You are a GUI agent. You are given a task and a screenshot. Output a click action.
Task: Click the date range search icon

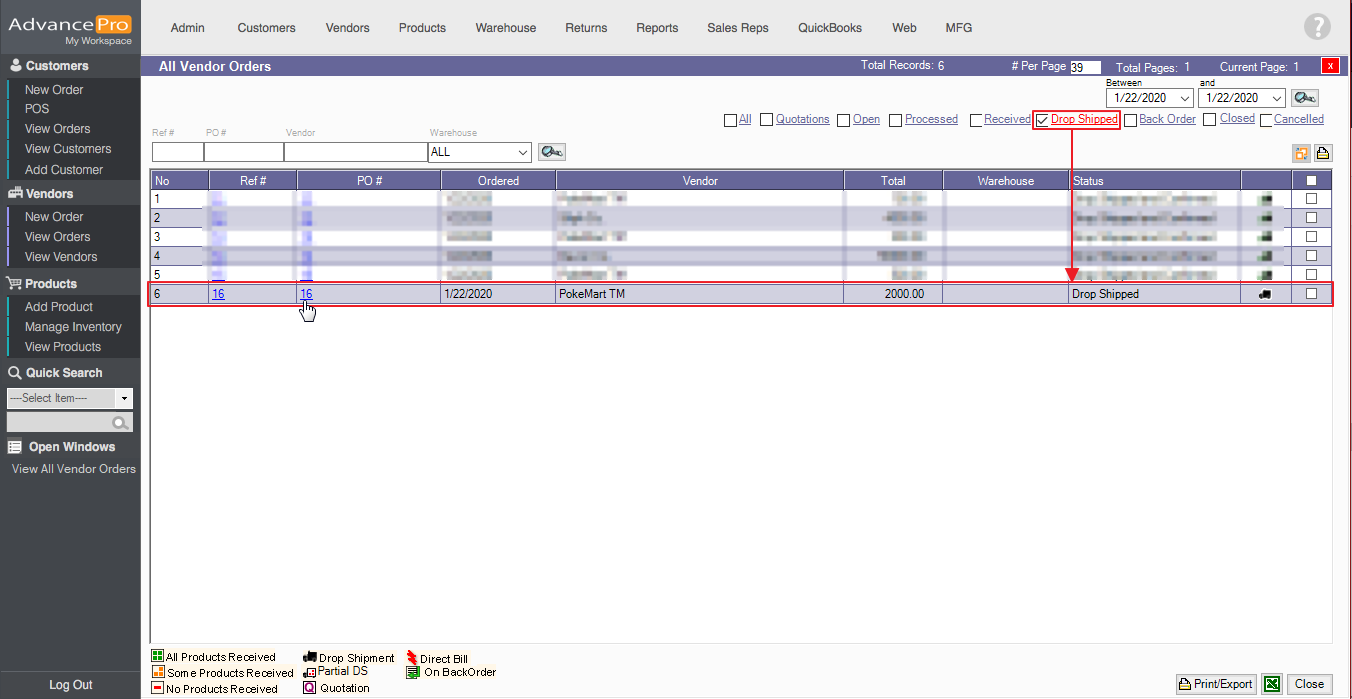click(1305, 98)
